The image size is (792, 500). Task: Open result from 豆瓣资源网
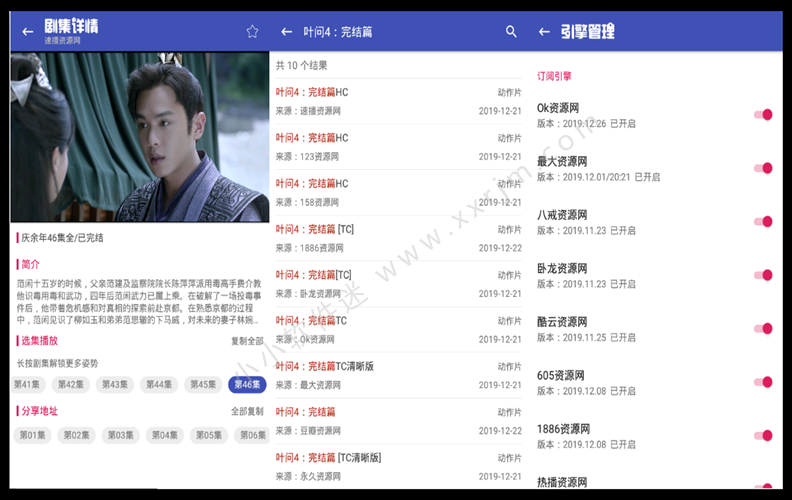tap(399, 421)
